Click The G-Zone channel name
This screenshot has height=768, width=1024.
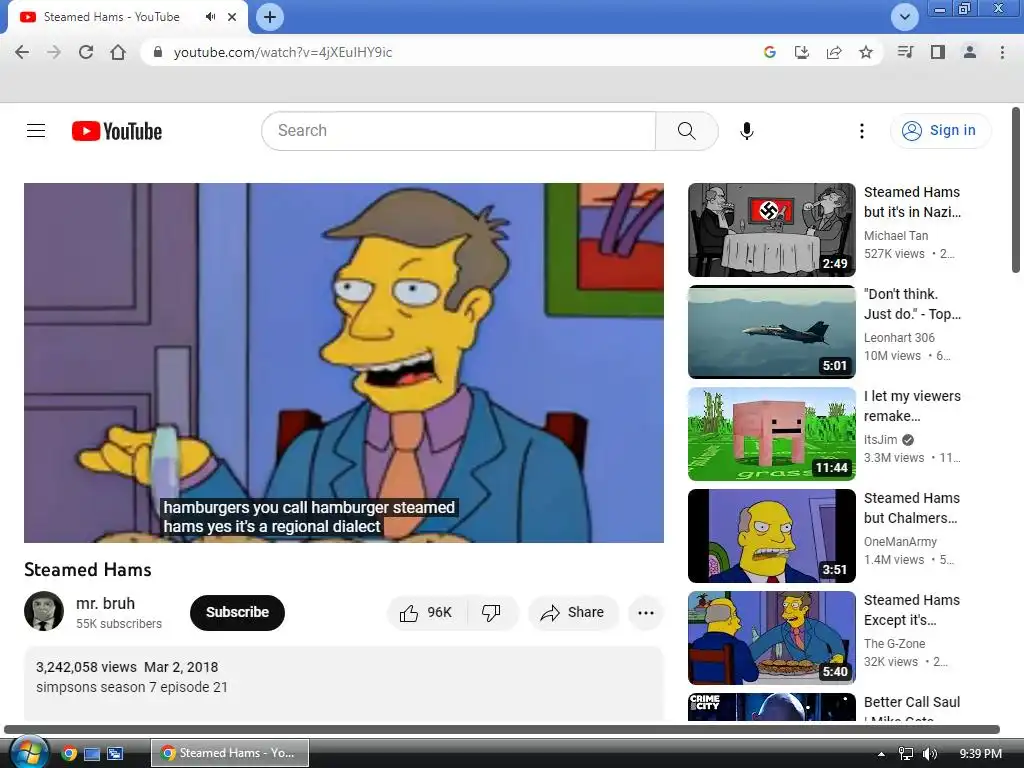pyautogui.click(x=894, y=643)
